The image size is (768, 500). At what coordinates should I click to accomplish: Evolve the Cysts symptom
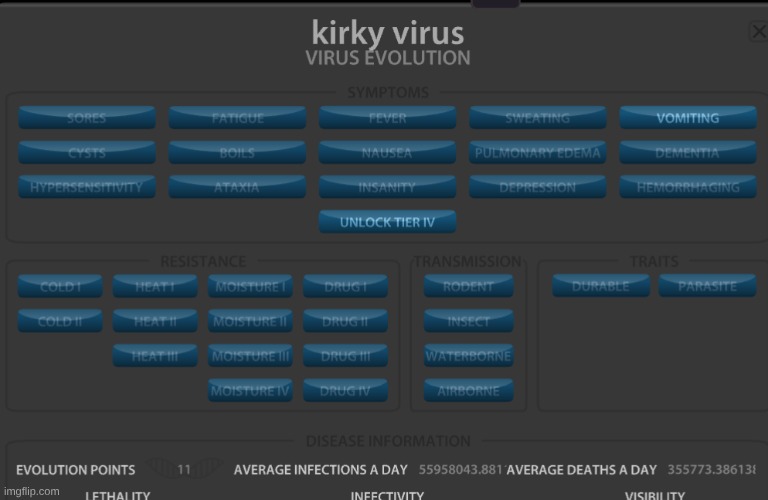tap(87, 152)
